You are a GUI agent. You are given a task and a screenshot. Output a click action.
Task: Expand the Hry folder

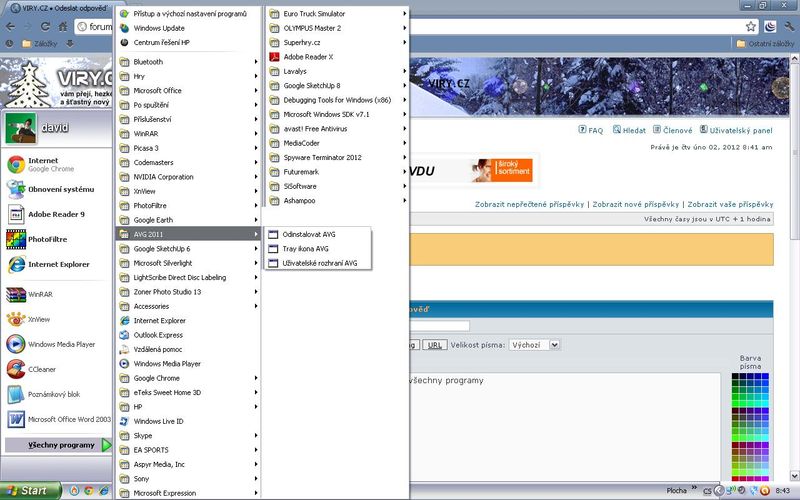click(x=188, y=76)
